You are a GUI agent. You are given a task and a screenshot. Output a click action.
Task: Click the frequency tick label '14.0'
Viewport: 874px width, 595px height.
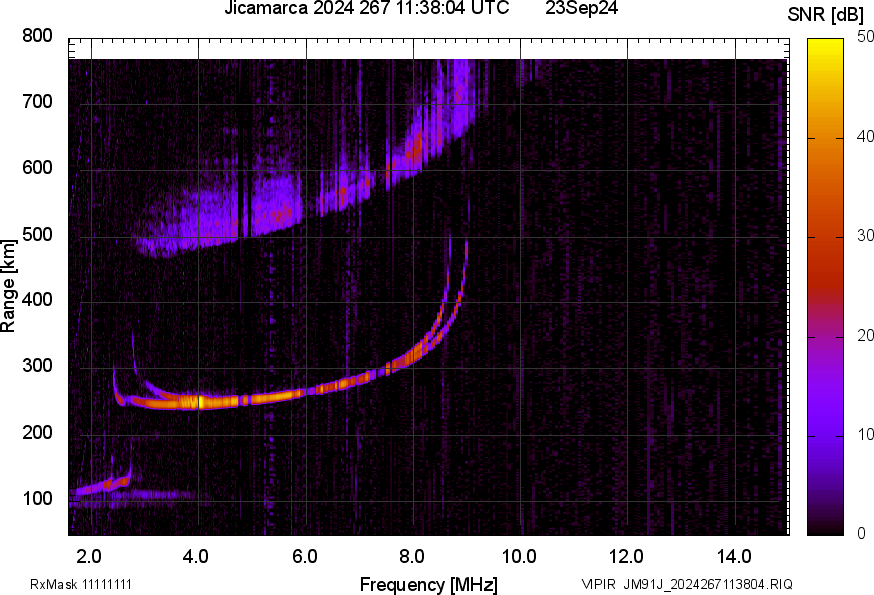734,556
